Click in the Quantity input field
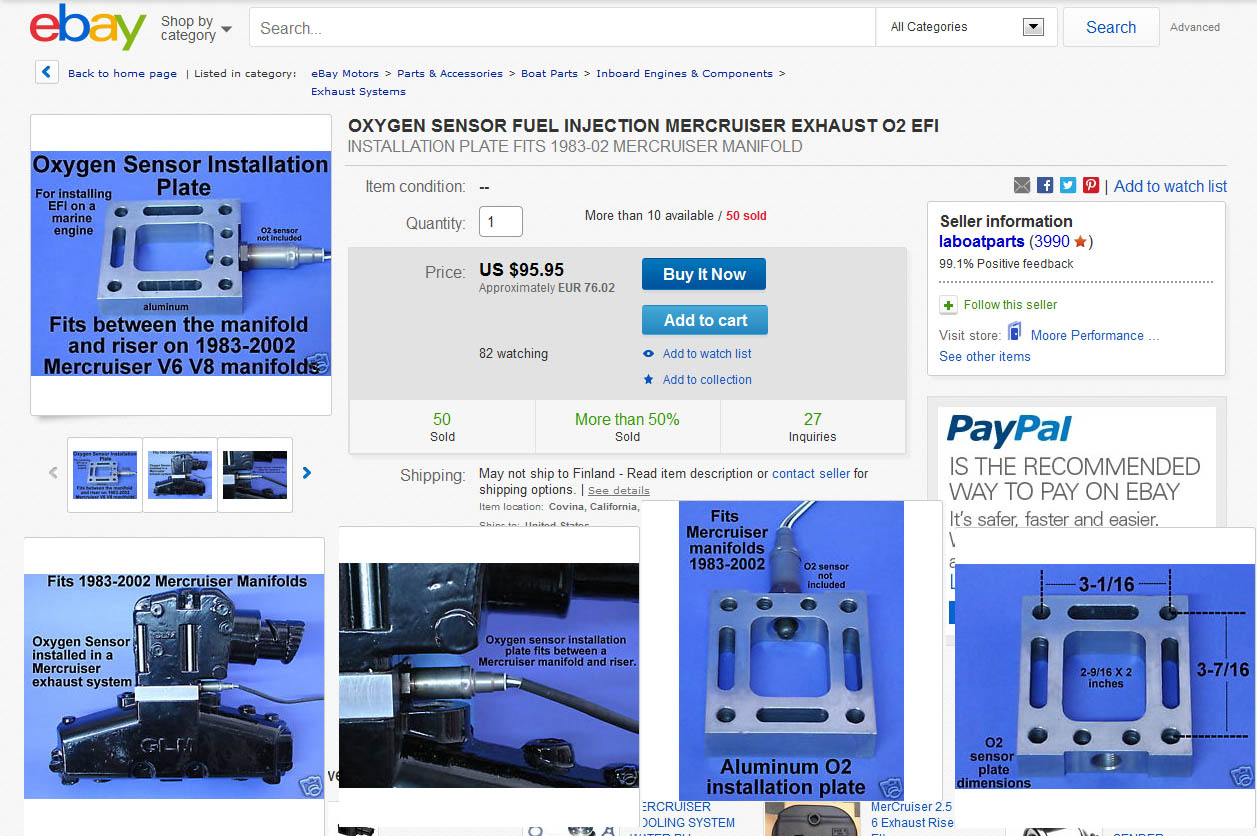The width and height of the screenshot is (1257, 836). click(x=500, y=221)
